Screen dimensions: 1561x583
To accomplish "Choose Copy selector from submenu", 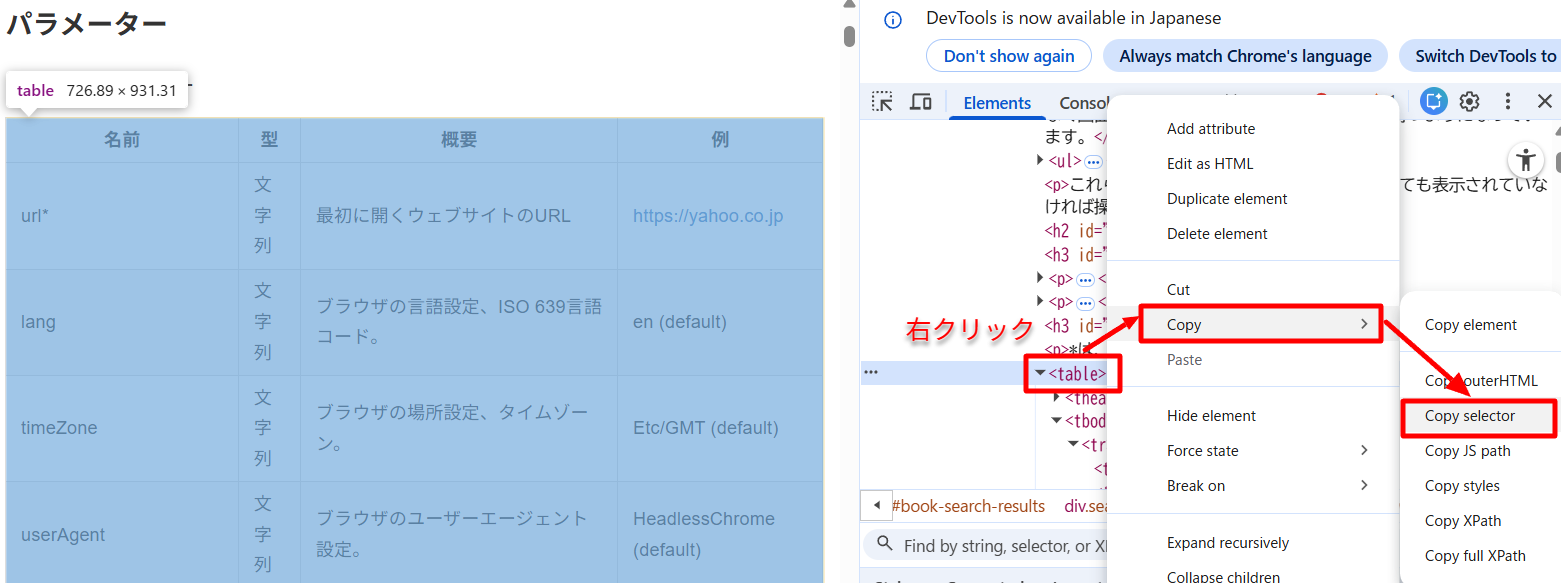I will [x=1470, y=416].
